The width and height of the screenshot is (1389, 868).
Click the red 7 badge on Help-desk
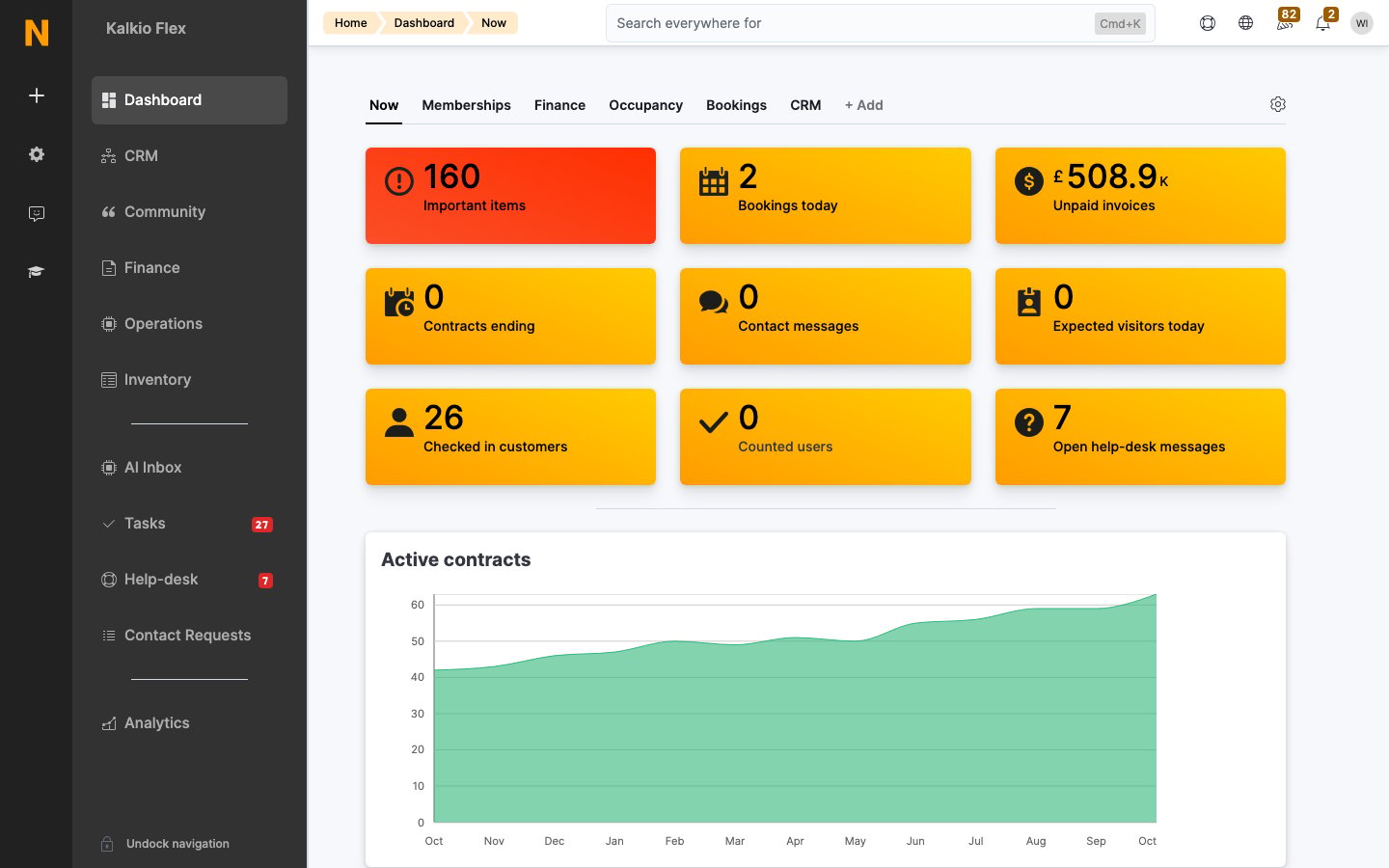click(265, 581)
